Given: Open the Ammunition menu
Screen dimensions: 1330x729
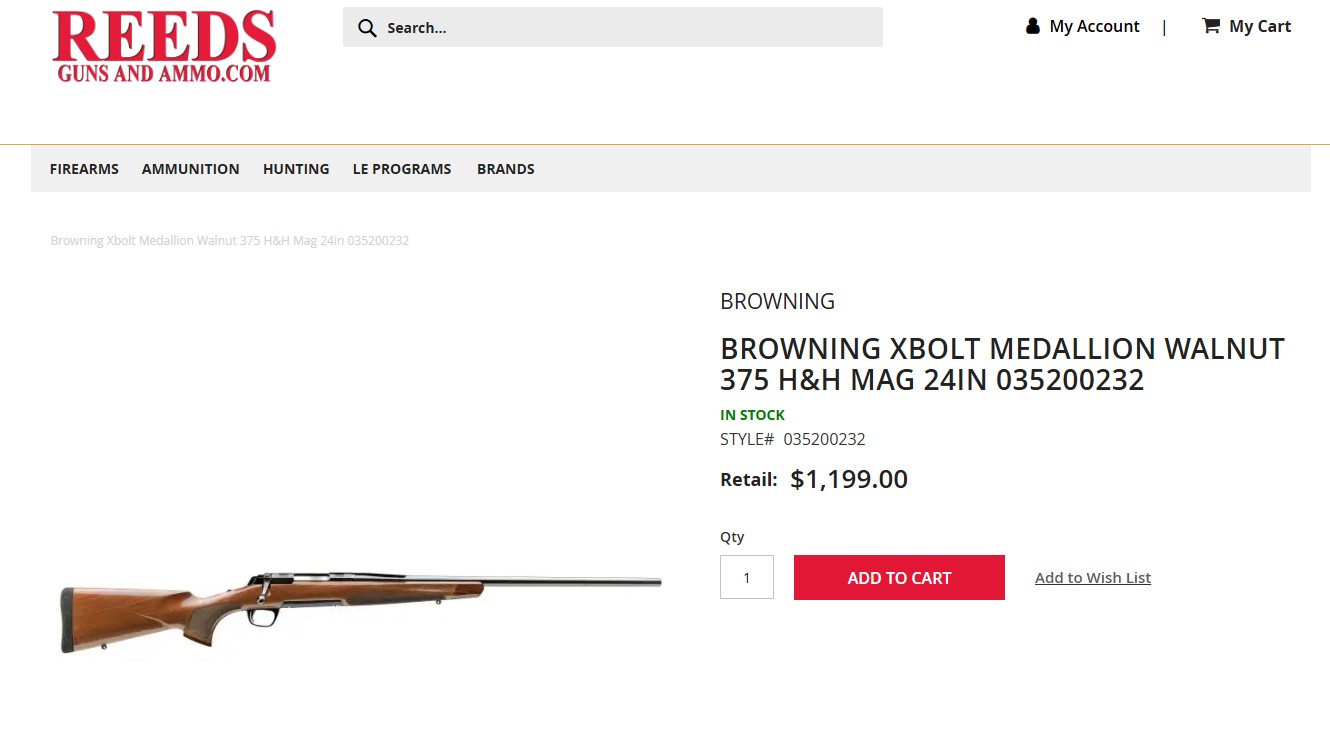Looking at the screenshot, I should pos(190,169).
